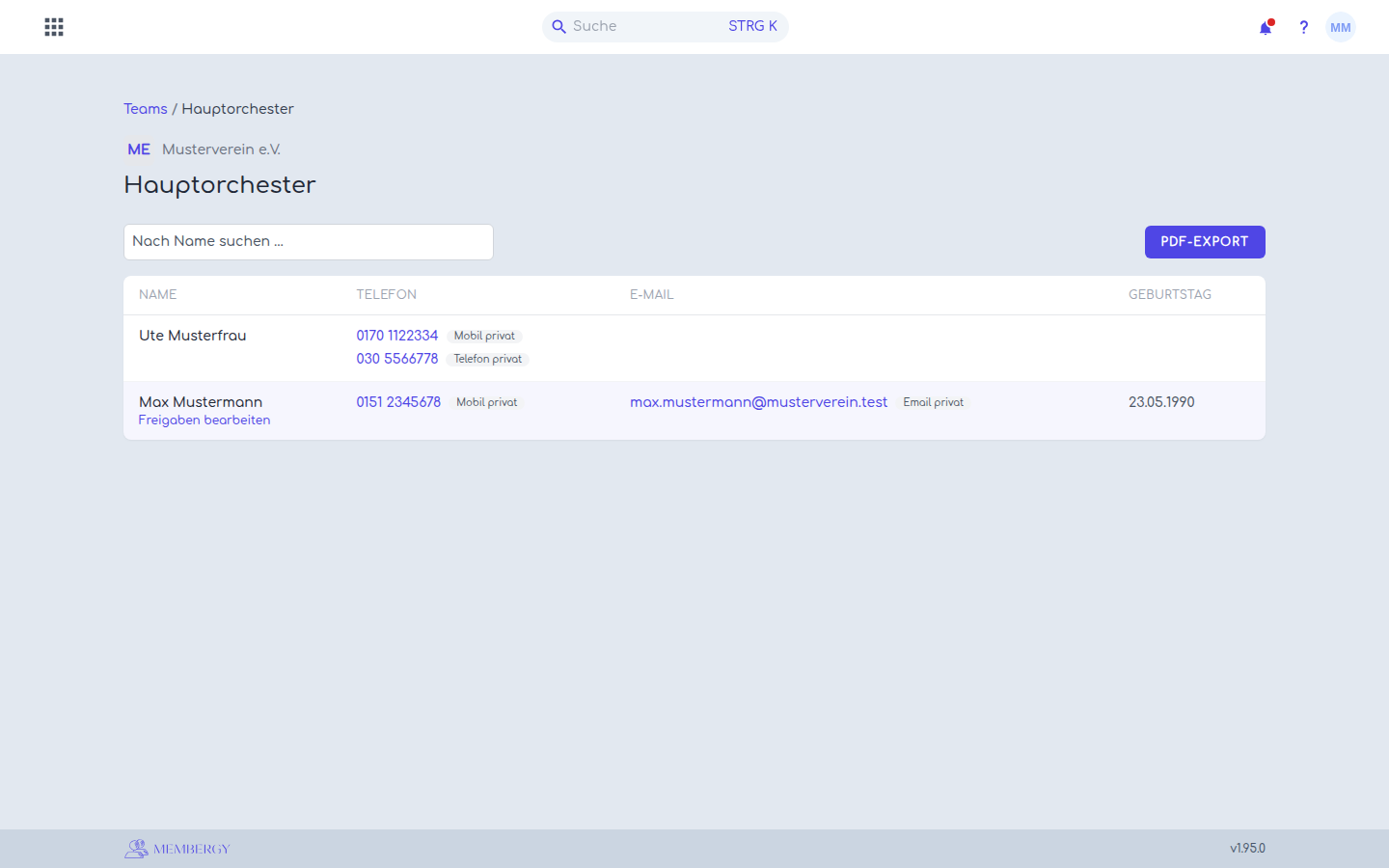The image size is (1389, 868).
Task: Click the magnifier icon in search bar
Action: (x=558, y=27)
